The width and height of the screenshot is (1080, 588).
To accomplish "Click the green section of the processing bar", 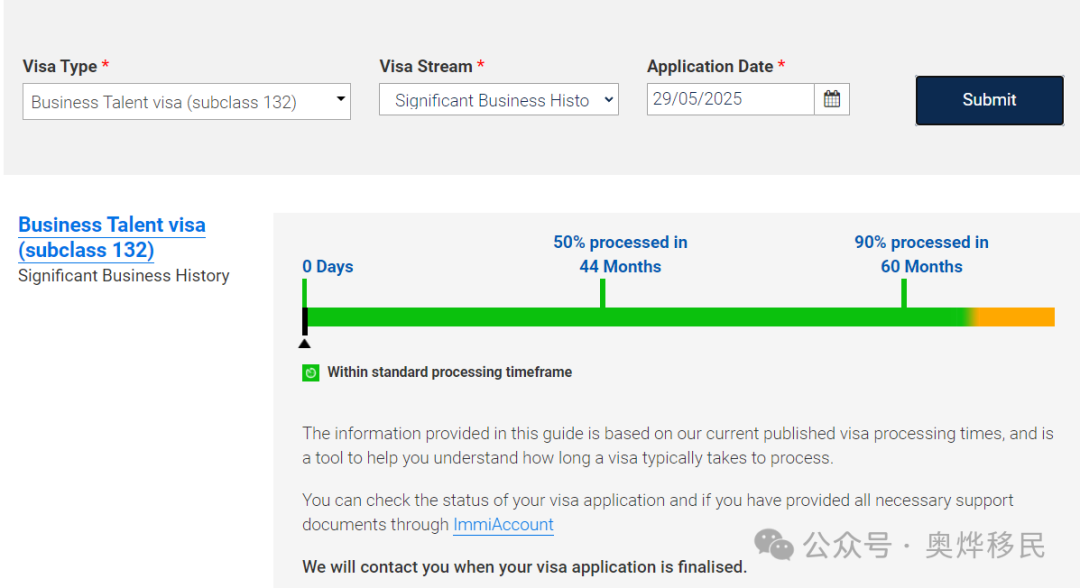I will 630,317.
